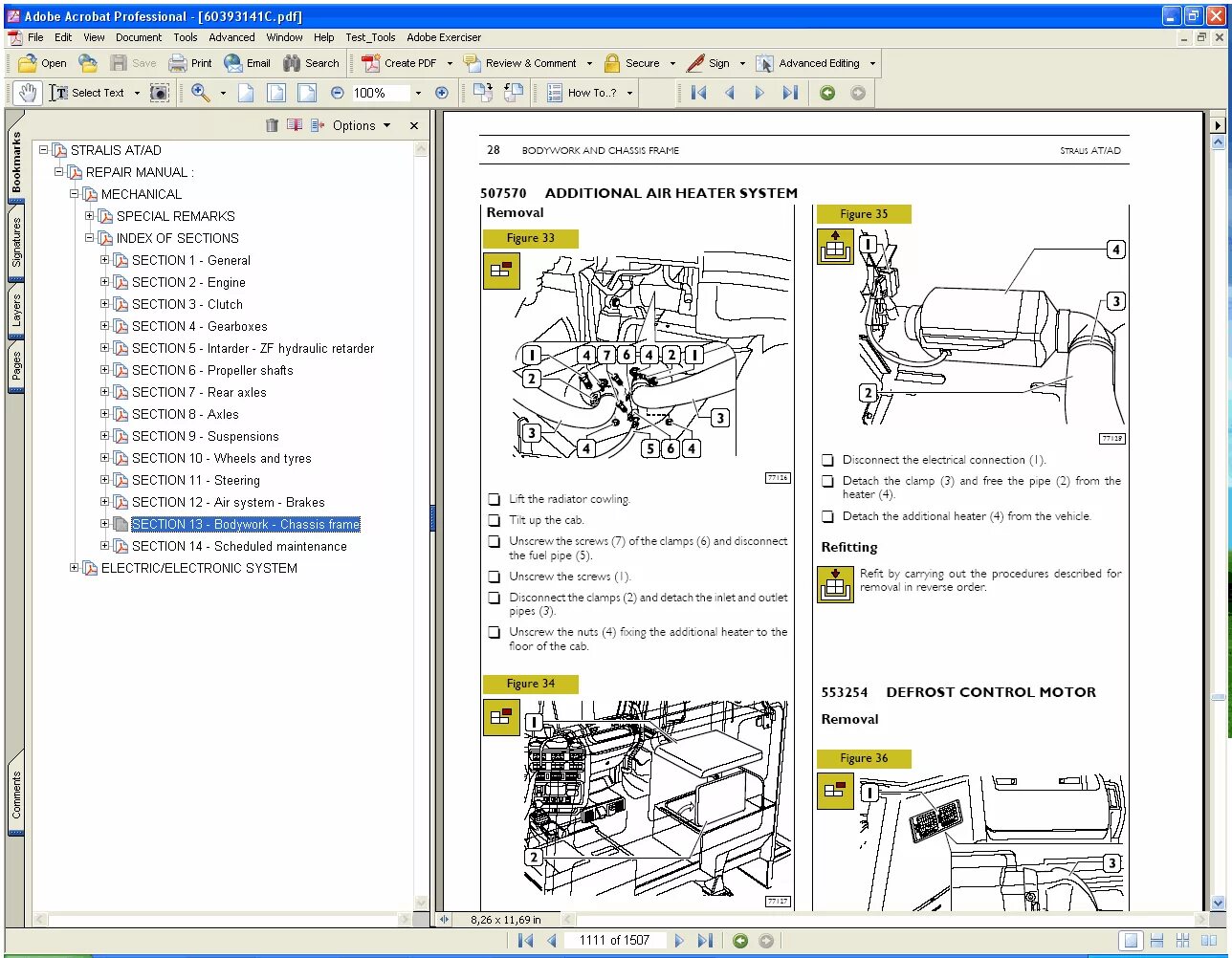Collapse the INDEX OF SECTIONS node
The image size is (1232, 958).
[90, 238]
